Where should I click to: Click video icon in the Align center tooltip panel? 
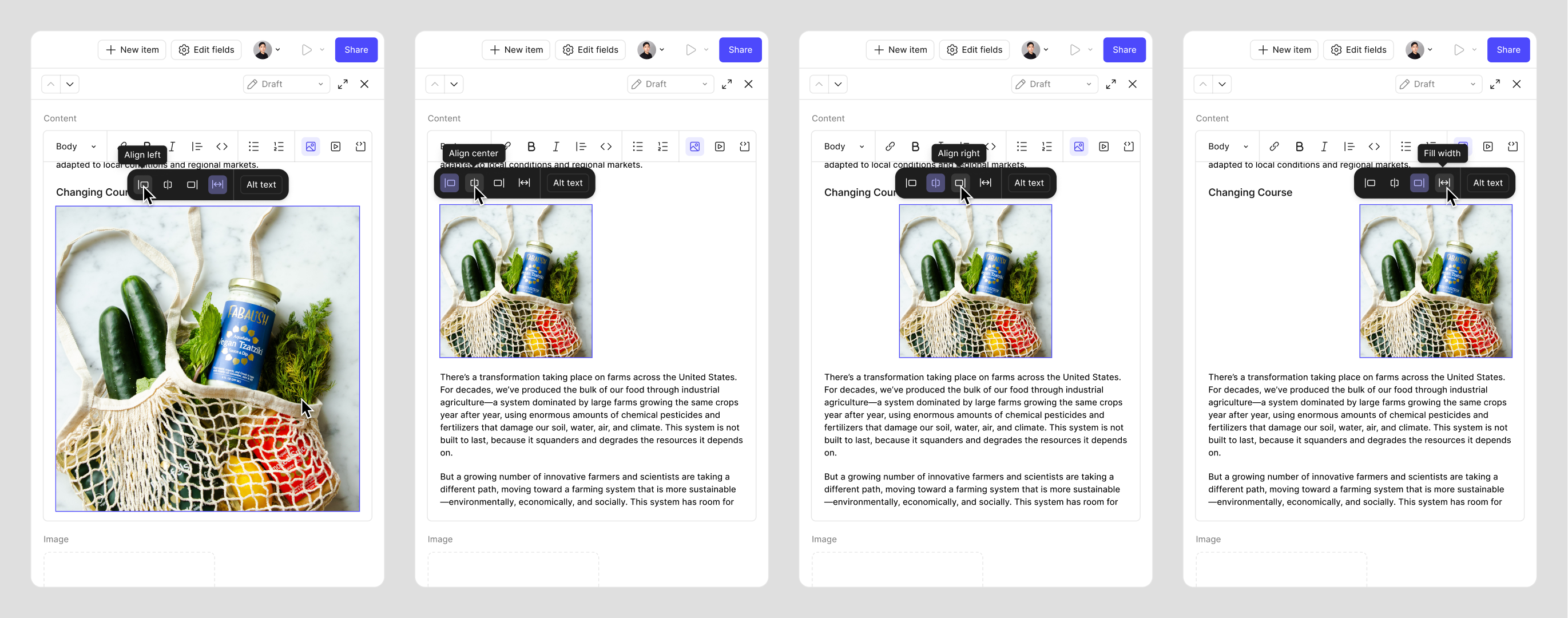[720, 146]
